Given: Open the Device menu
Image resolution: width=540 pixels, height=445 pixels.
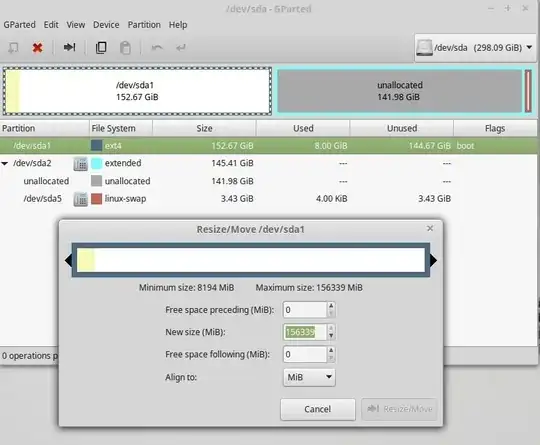Looking at the screenshot, I should tap(106, 25).
